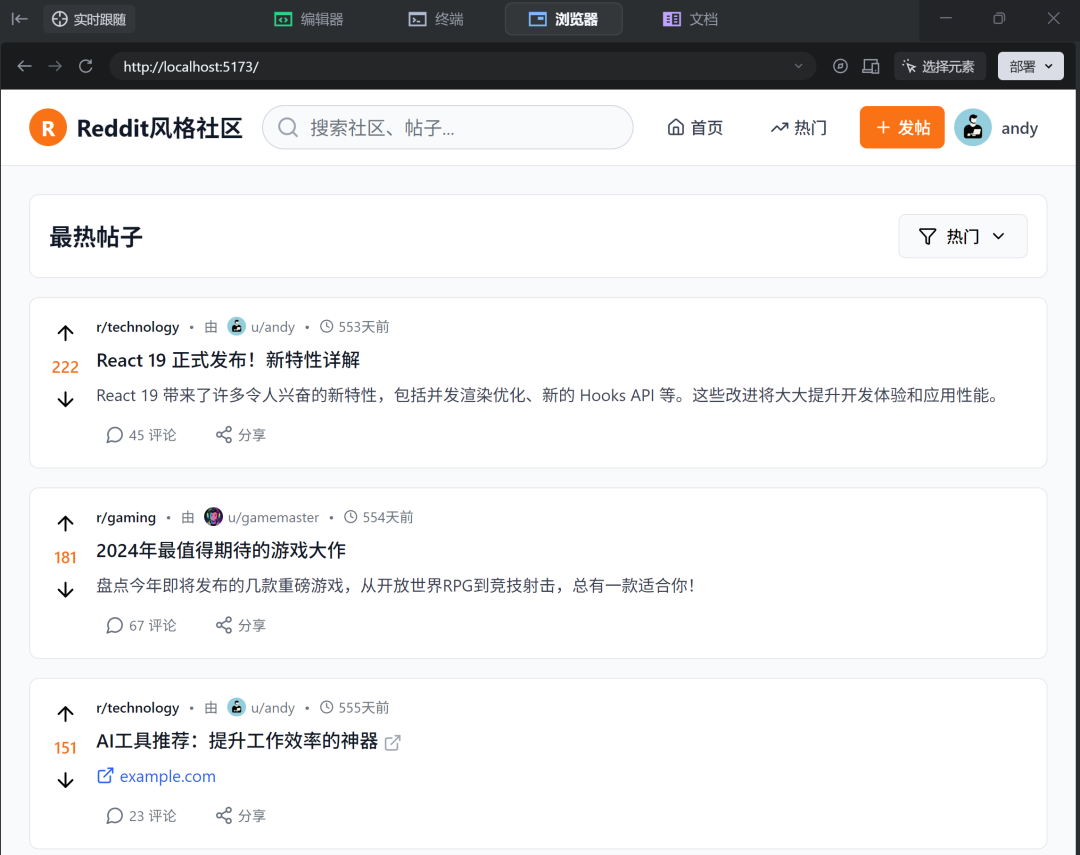Open andy's profile avatar in header

pos(973,127)
